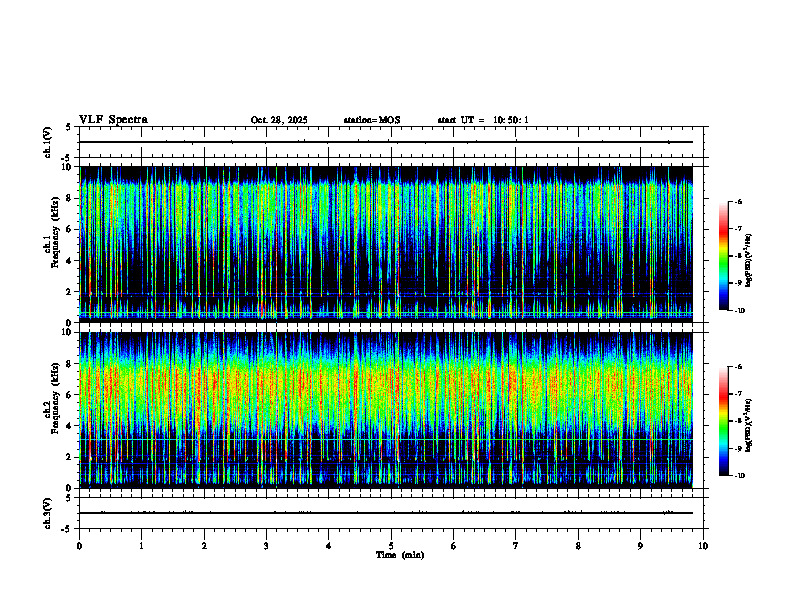
Task: Click the "10" frequency tick on ch.2 axis
Action: point(68,332)
